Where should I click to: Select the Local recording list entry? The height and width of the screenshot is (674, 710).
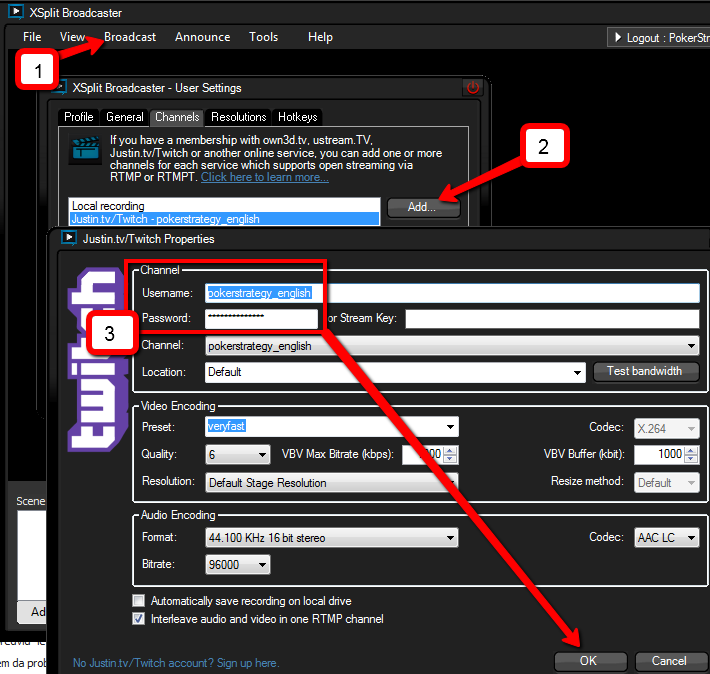224,206
